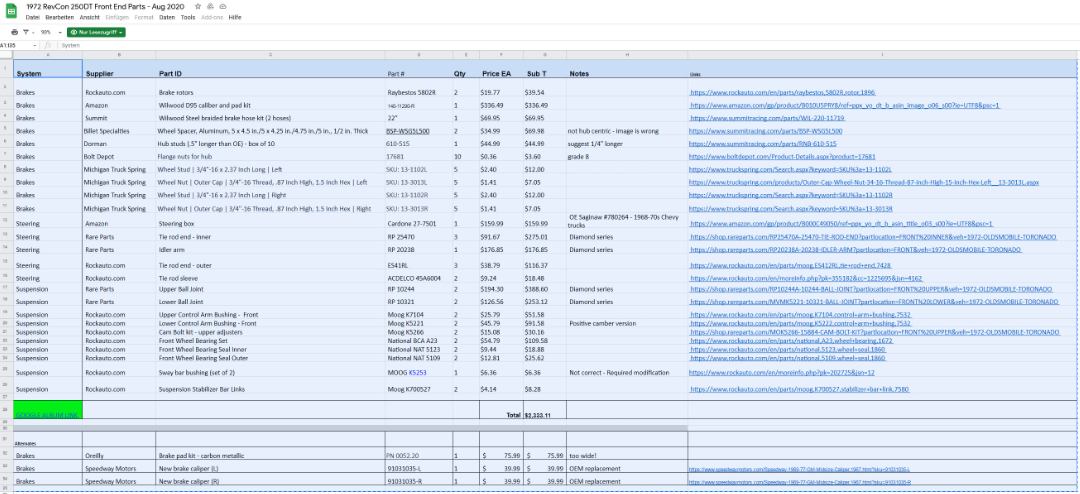
Task: Open the GOOGLE ALBUM LINK green cell
Action: pyautogui.click(x=48, y=409)
